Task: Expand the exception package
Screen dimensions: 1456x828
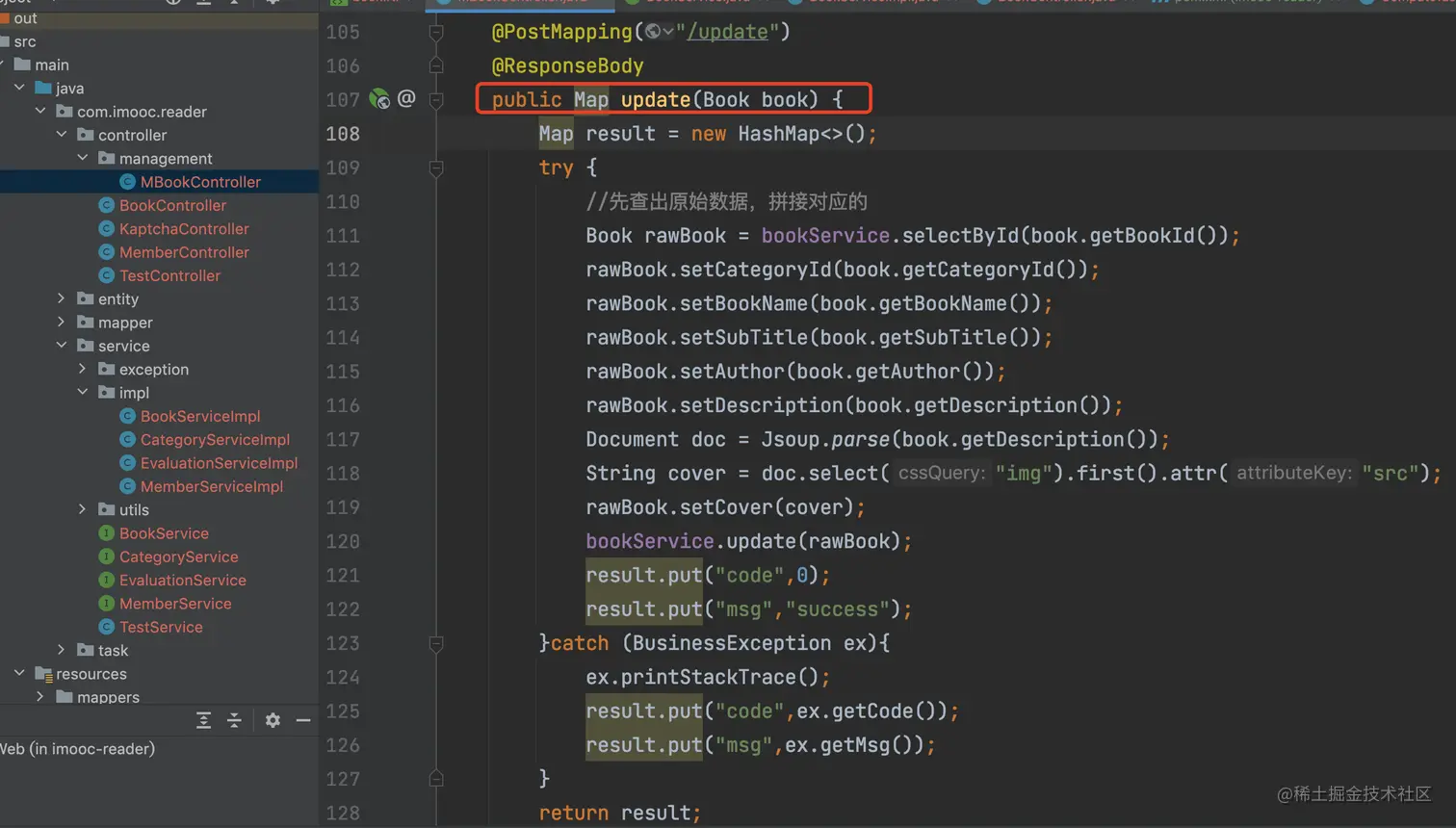Action: pyautogui.click(x=83, y=369)
